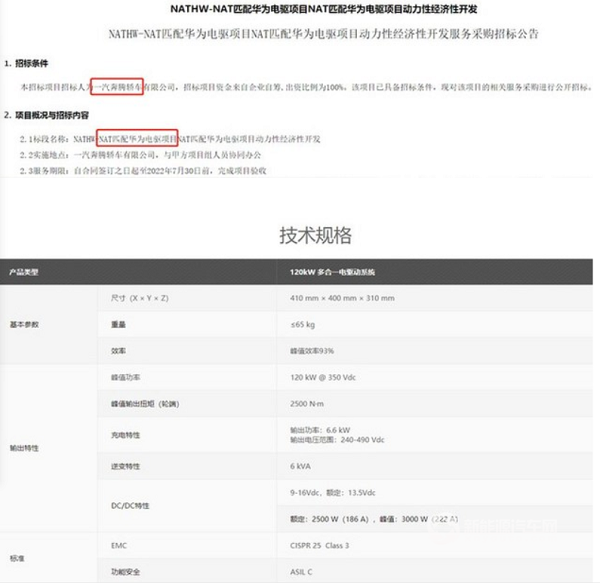
Task: Select the '120kW 多合一电驱动系统' header cell
Action: pos(343,273)
